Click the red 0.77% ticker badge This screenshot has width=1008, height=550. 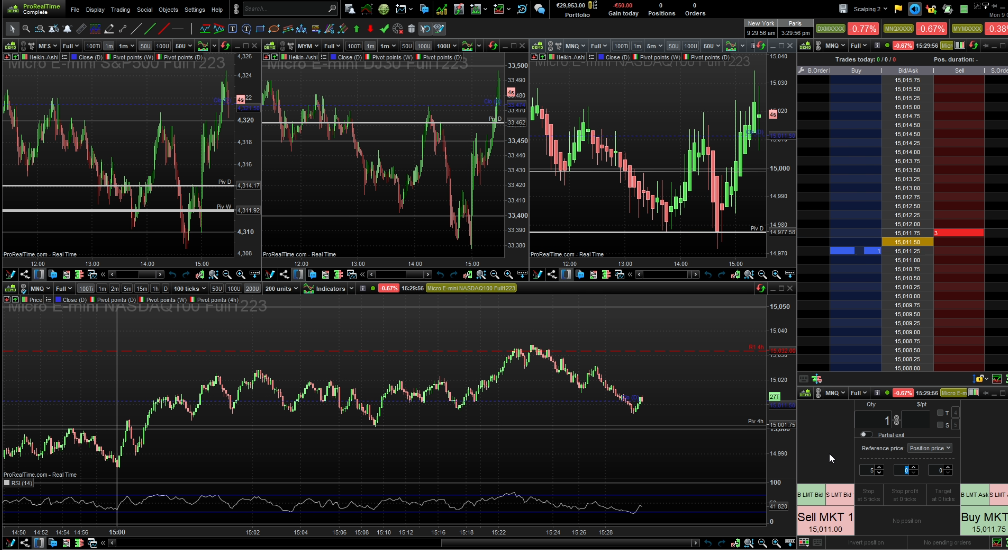point(863,29)
